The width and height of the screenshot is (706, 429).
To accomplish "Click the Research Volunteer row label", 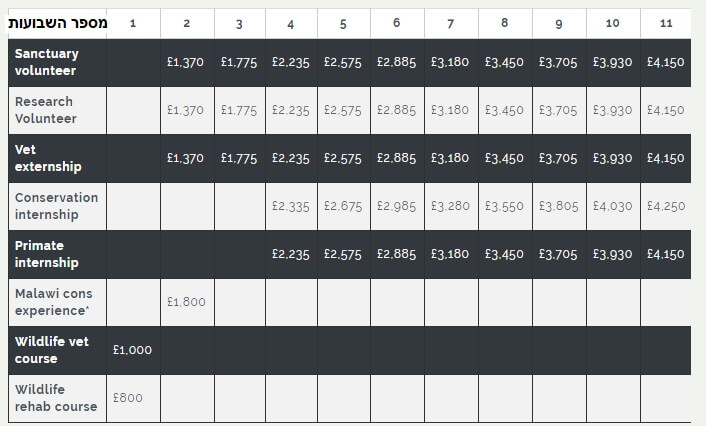I will [x=45, y=110].
